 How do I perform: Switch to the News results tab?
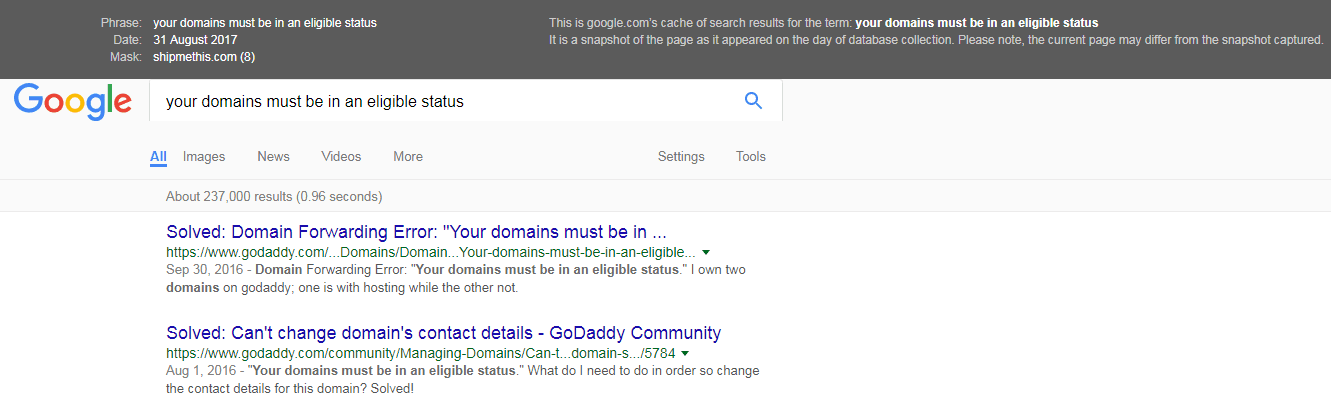[x=273, y=157]
